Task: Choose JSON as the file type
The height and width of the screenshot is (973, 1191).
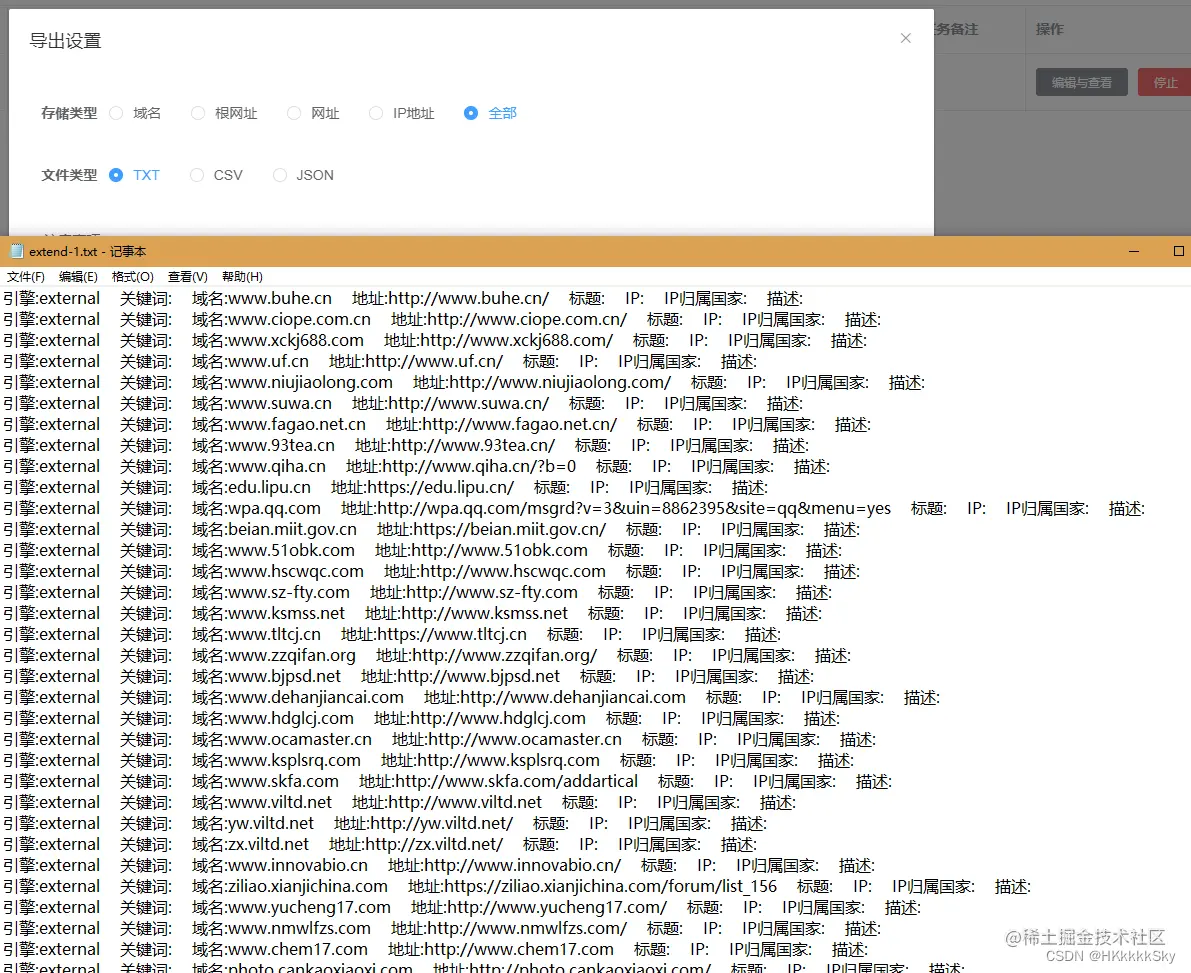Action: [280, 175]
